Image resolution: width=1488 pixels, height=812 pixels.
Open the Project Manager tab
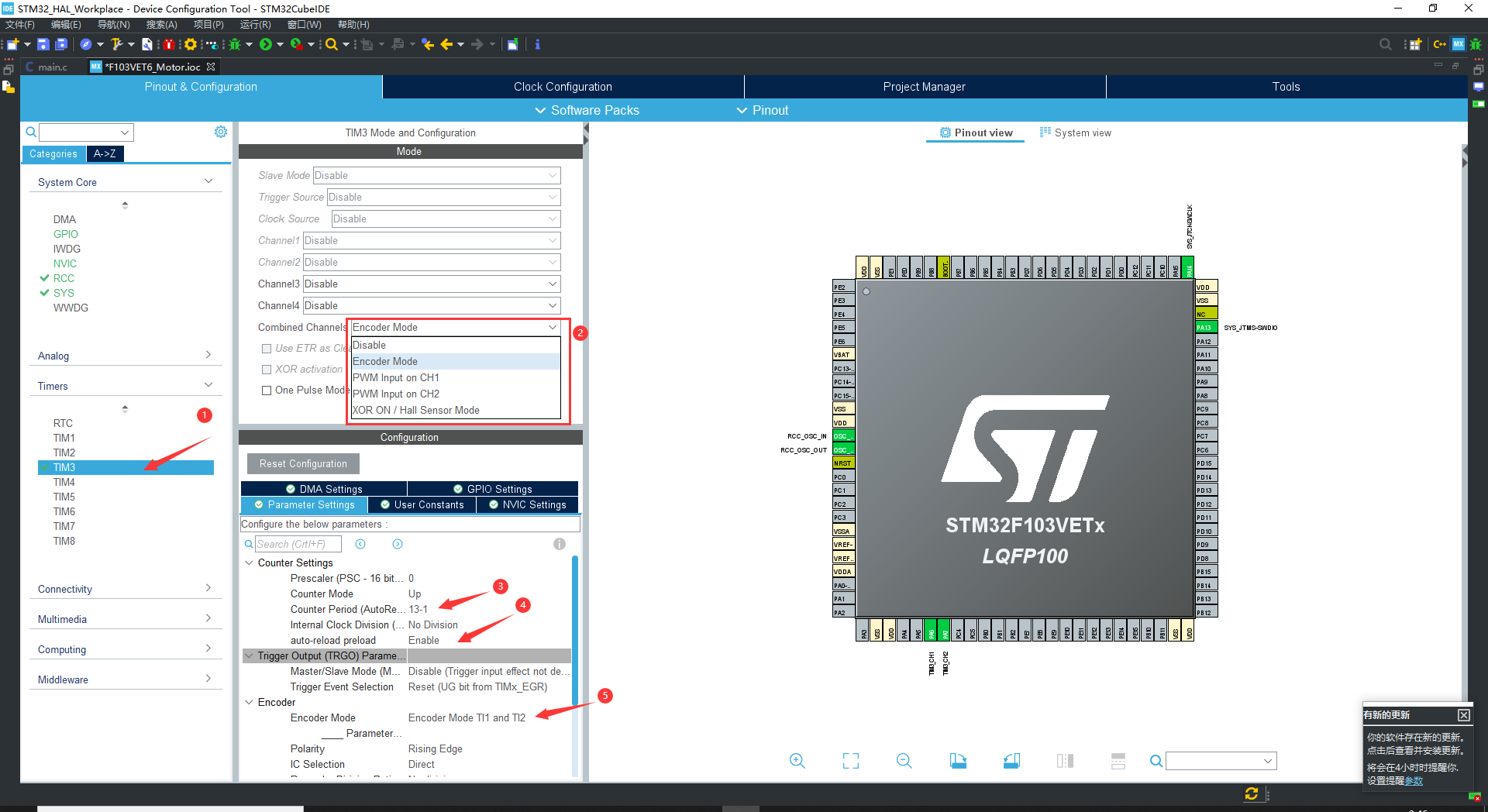(925, 87)
